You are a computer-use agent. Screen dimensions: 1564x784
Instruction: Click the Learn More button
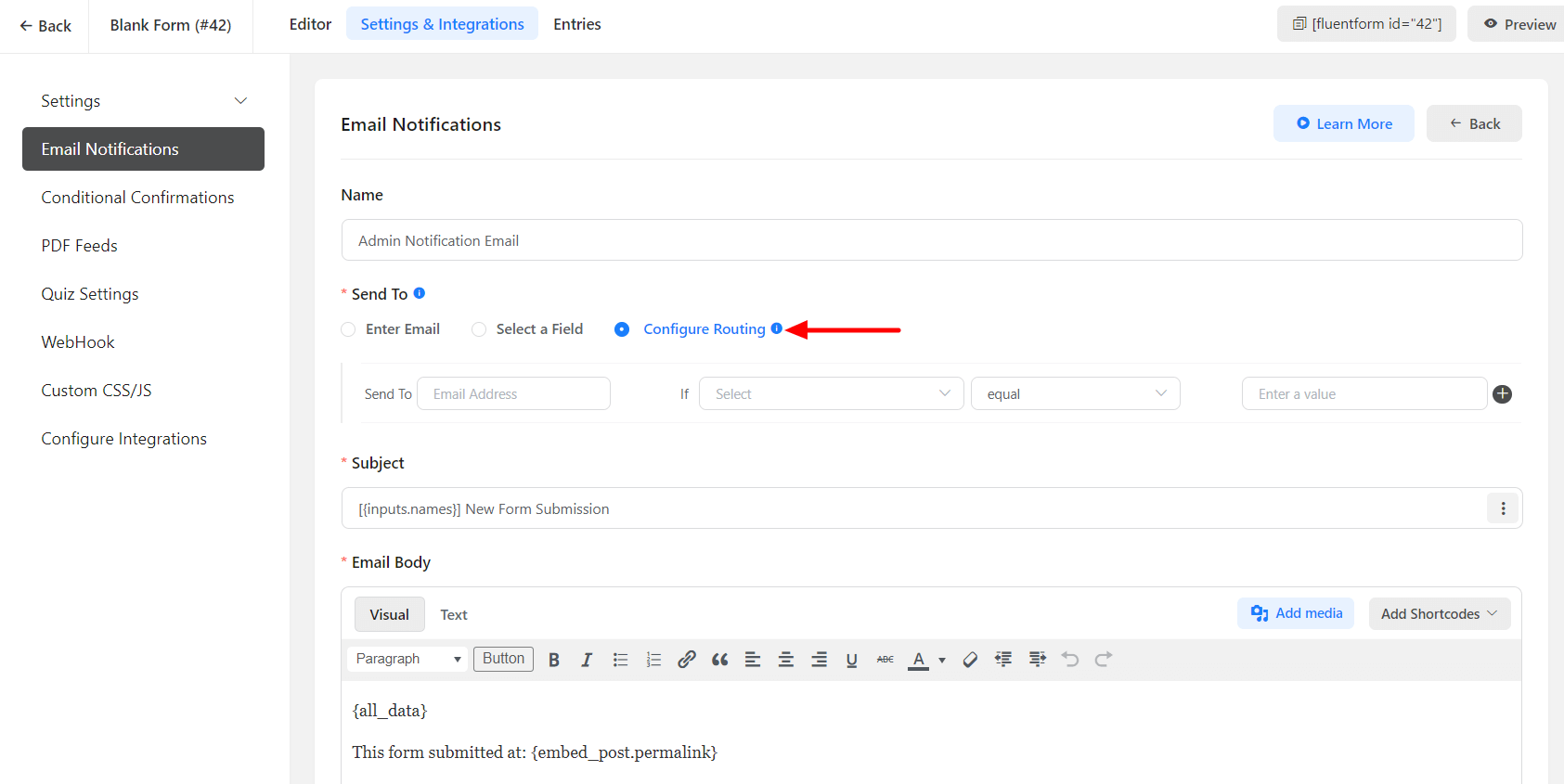click(x=1343, y=123)
